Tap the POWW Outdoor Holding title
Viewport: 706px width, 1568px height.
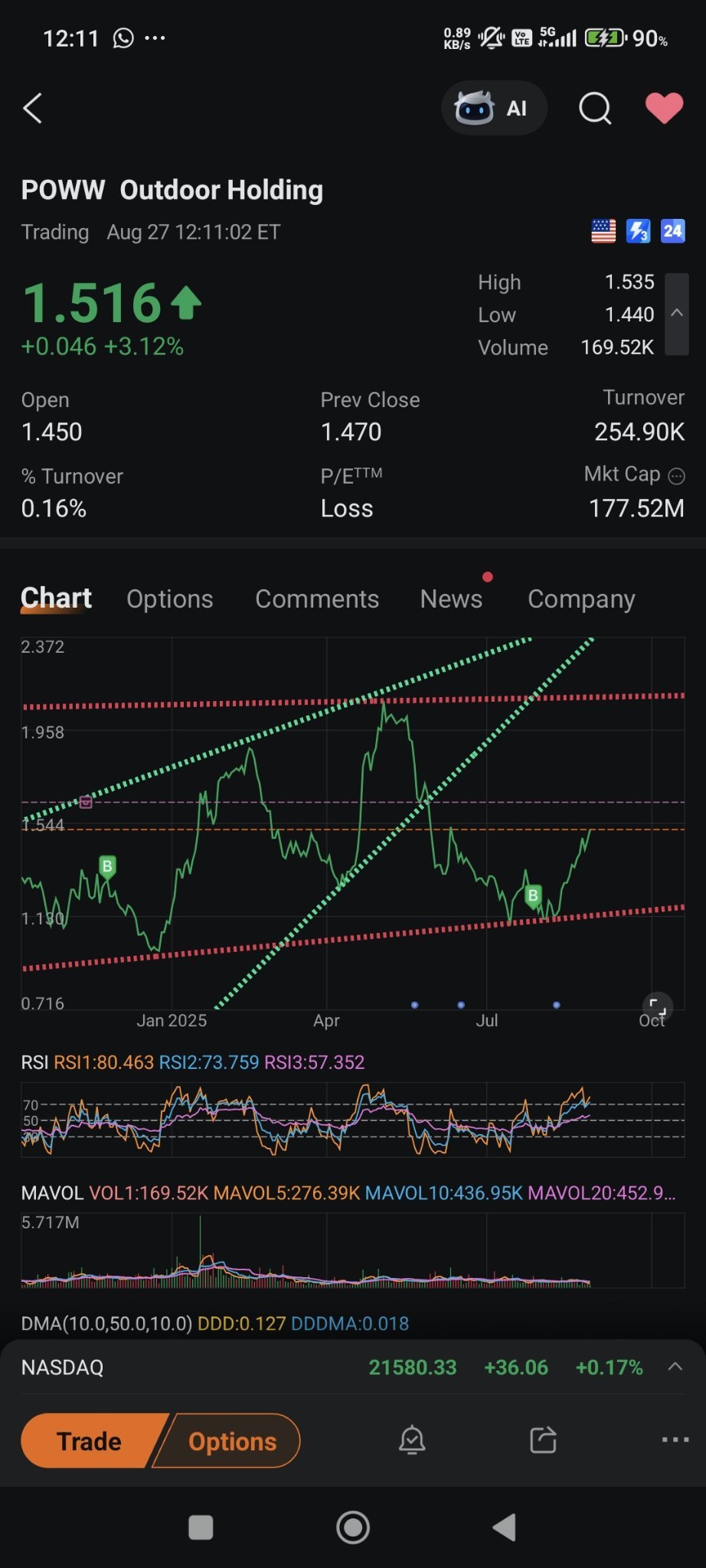click(x=172, y=190)
